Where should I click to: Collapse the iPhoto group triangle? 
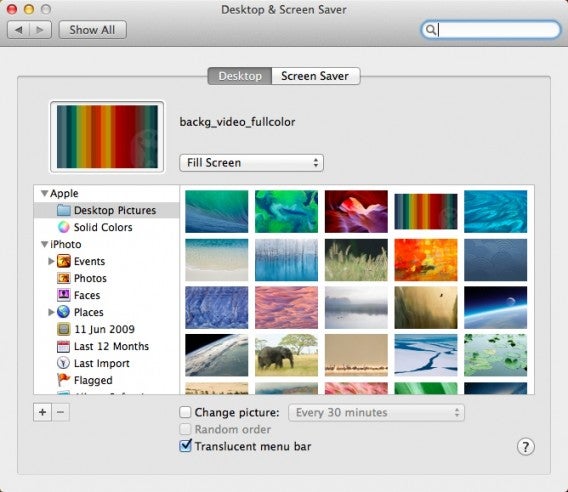pos(44,244)
